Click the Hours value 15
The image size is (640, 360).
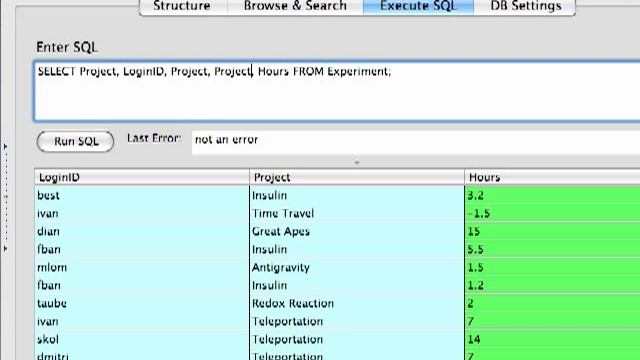552,231
